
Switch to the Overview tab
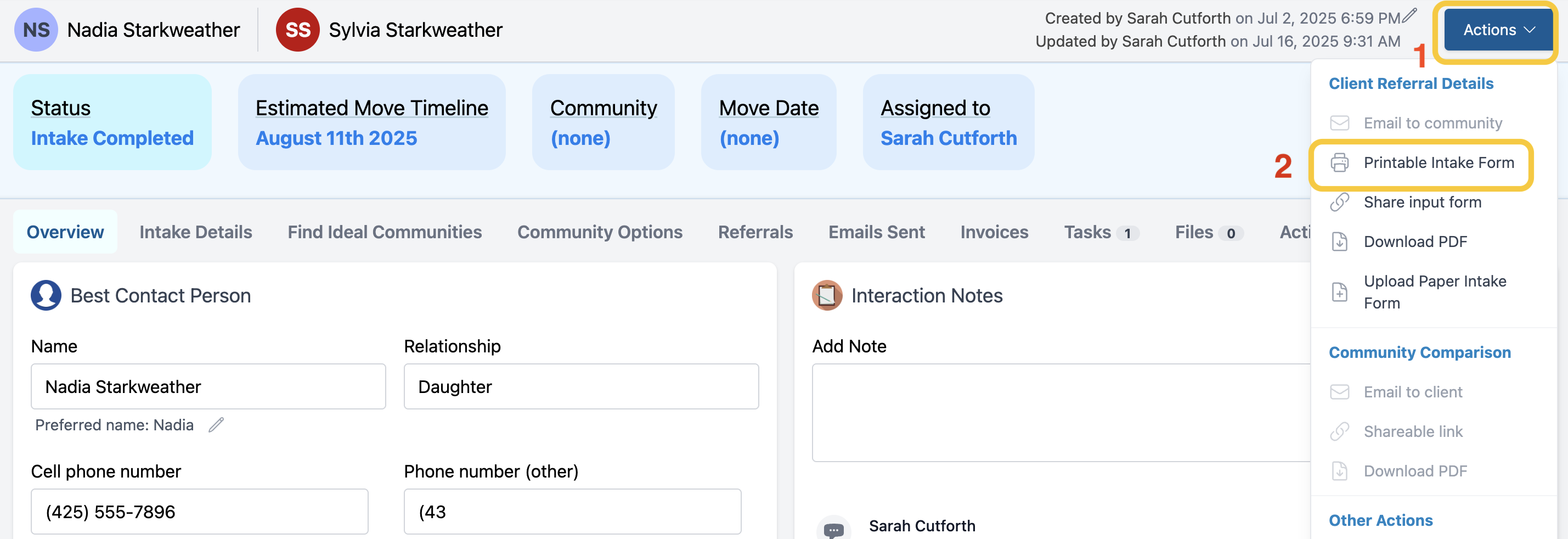click(65, 232)
